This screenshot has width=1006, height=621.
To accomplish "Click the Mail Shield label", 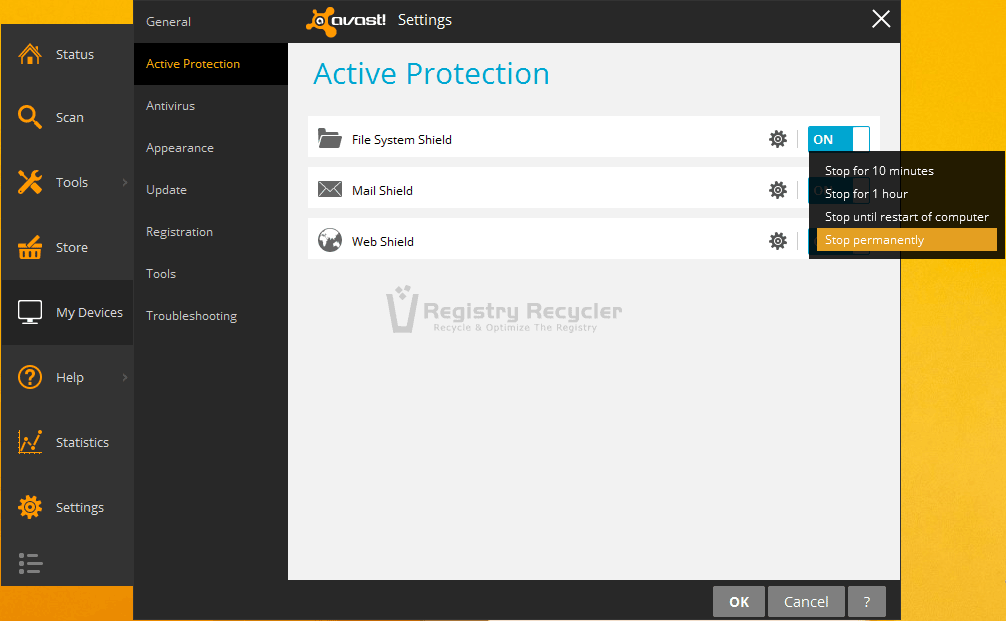I will (x=382, y=191).
